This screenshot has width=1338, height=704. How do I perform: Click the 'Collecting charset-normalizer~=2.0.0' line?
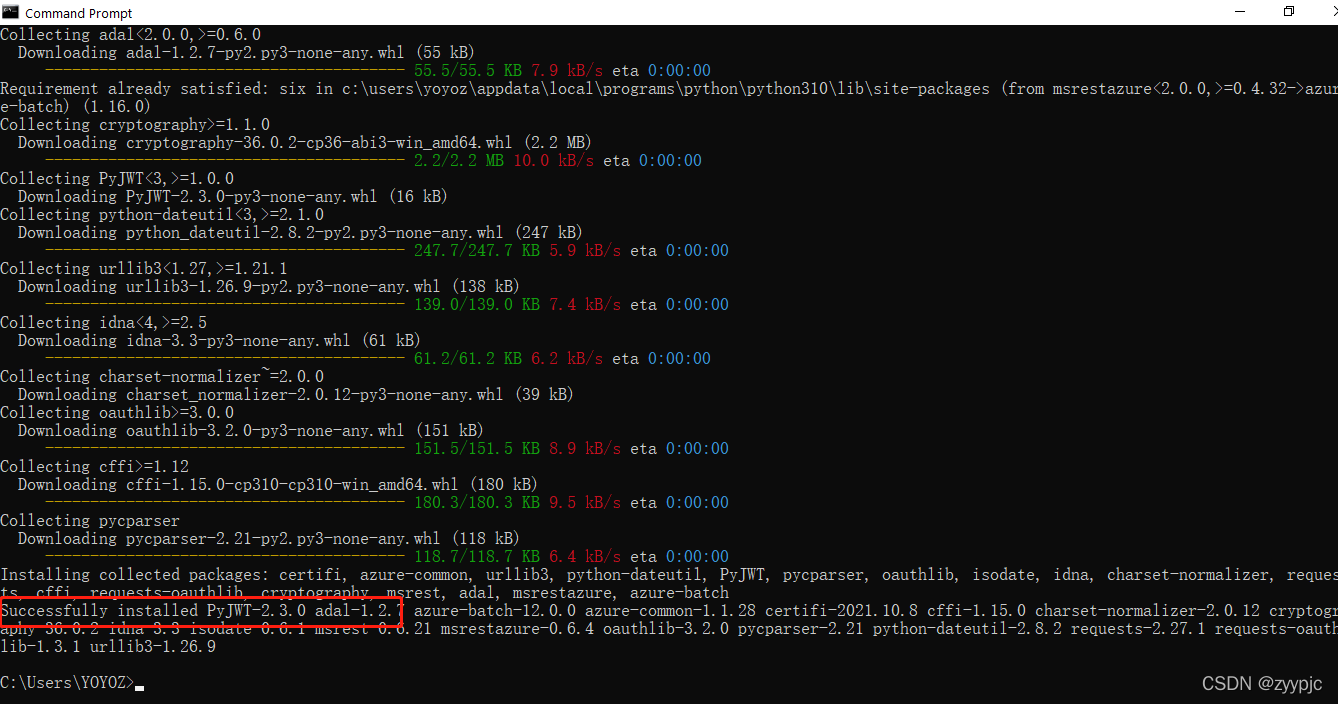tap(162, 377)
